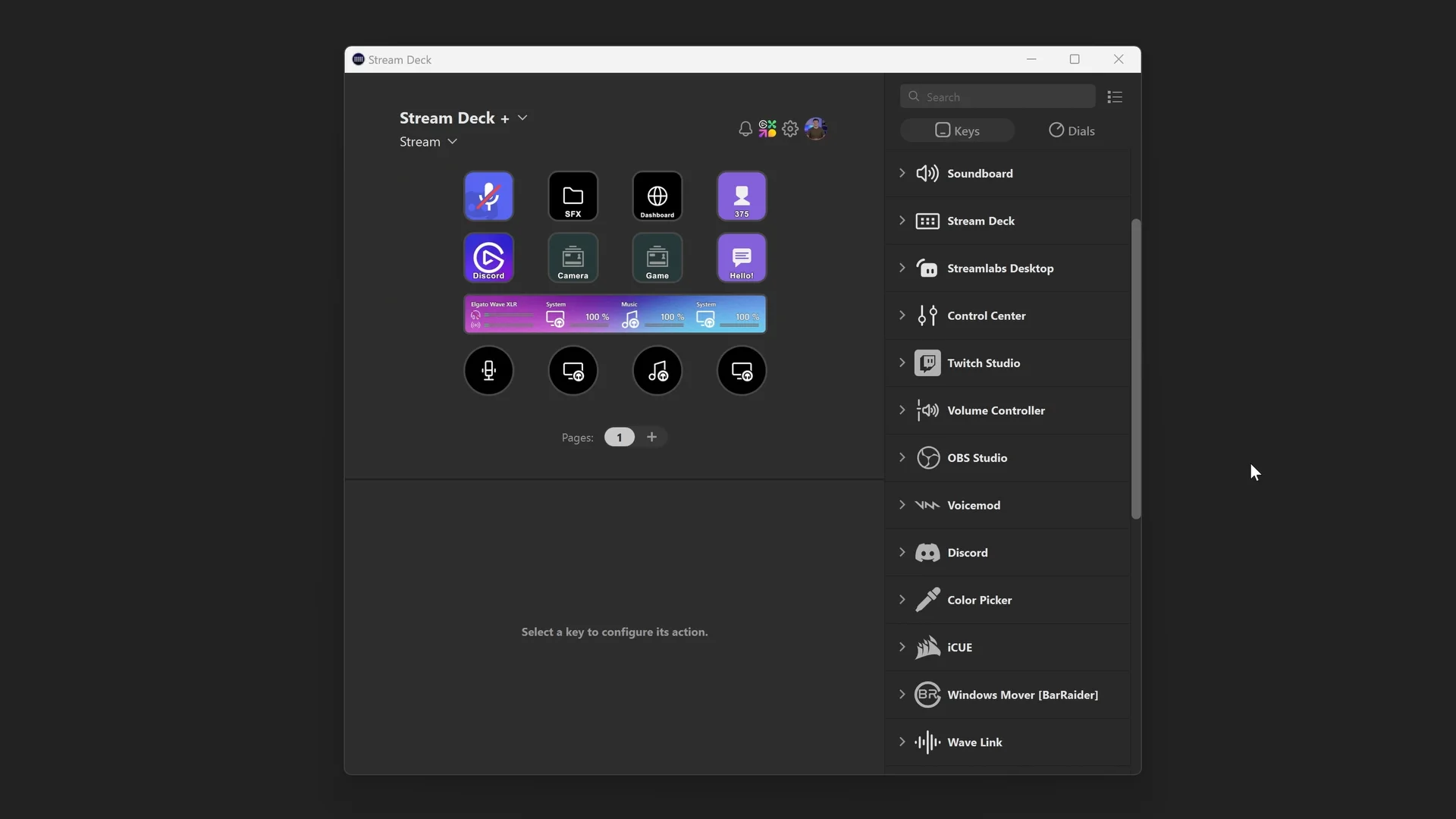Click the Discord key icon
The width and height of the screenshot is (1456, 819).
(x=488, y=258)
